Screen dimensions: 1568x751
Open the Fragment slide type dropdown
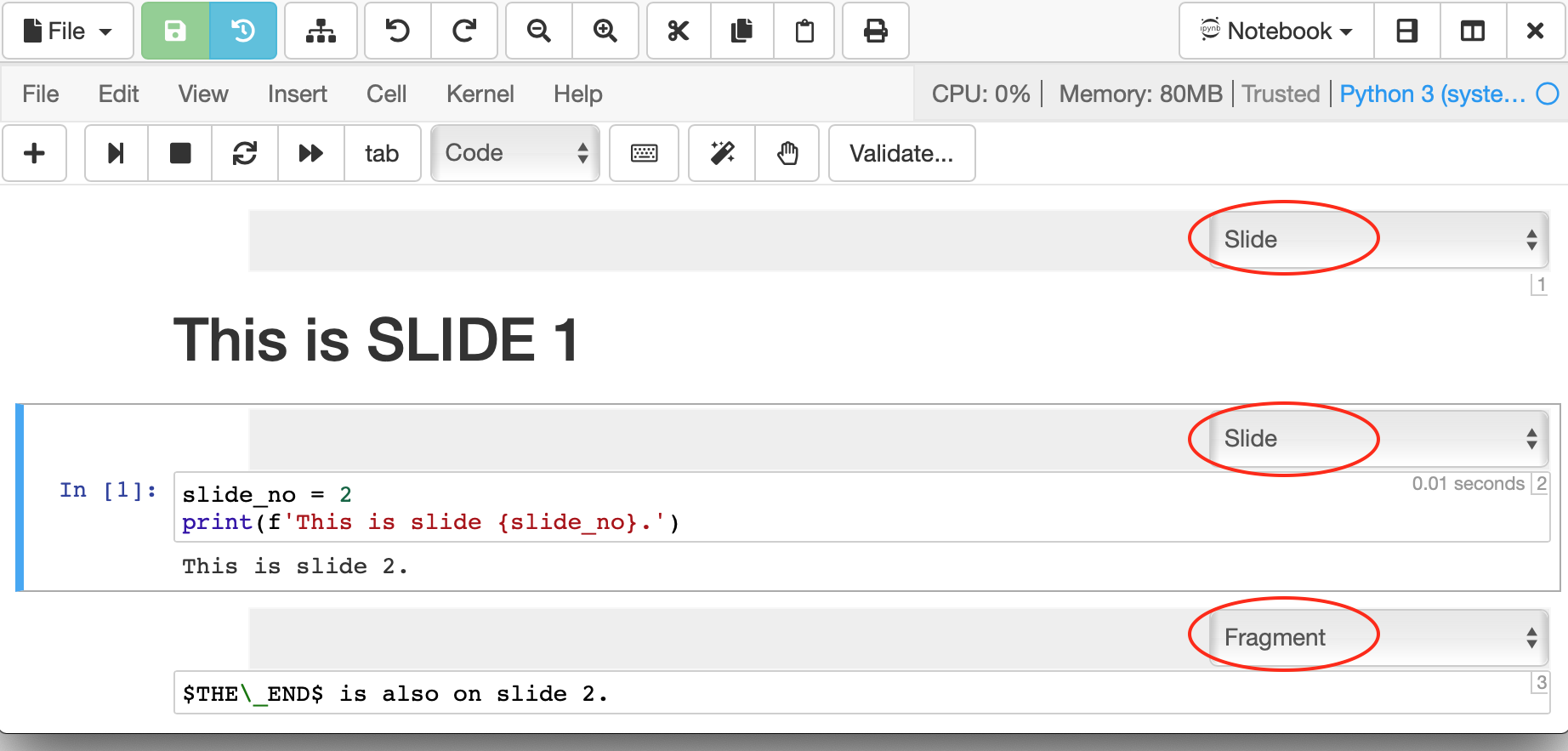1378,638
